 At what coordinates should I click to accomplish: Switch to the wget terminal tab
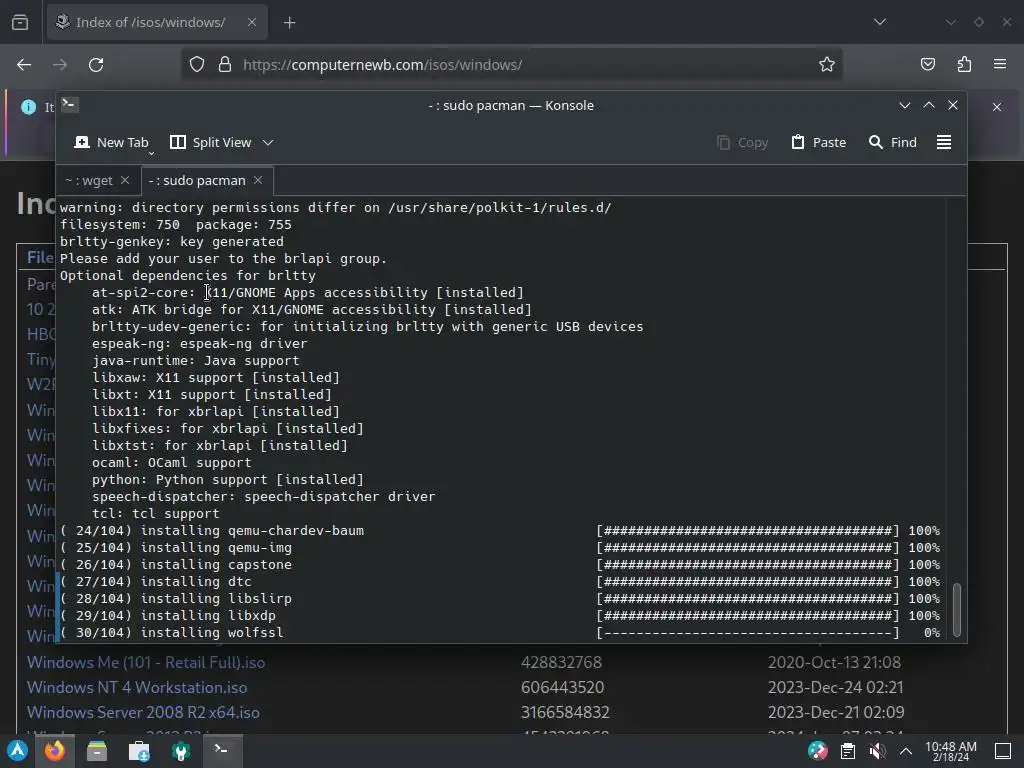(89, 180)
